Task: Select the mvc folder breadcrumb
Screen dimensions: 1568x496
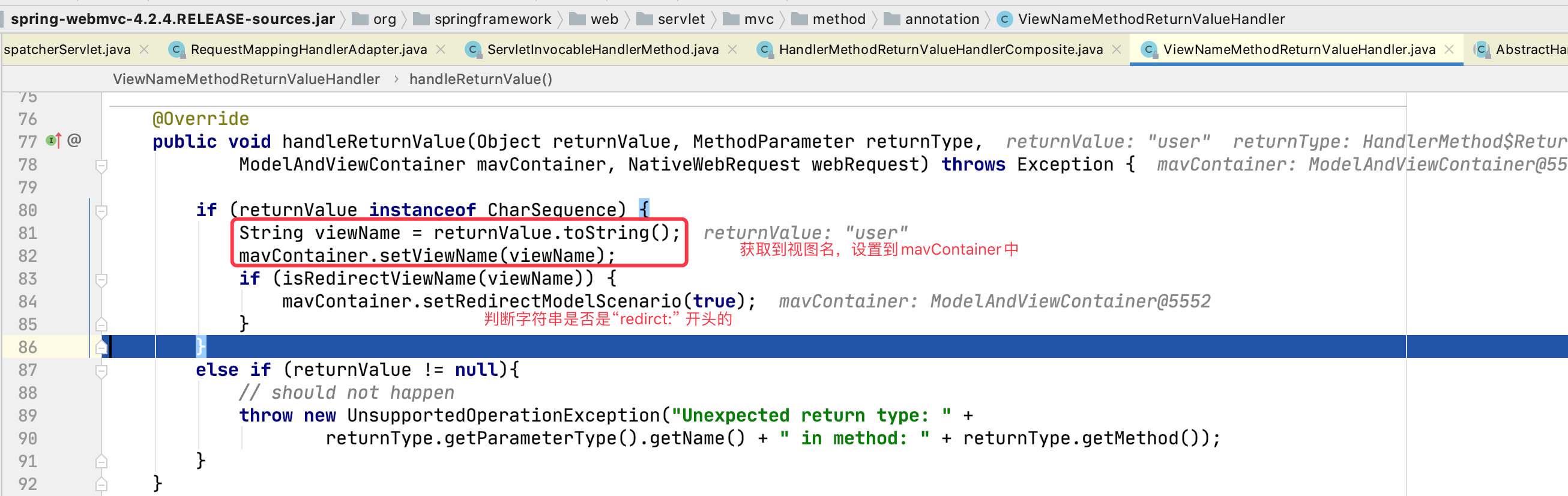Action: 749,19
